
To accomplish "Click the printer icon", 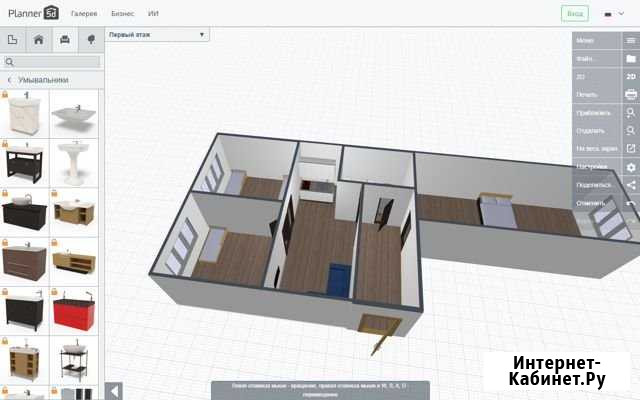I will (x=630, y=94).
